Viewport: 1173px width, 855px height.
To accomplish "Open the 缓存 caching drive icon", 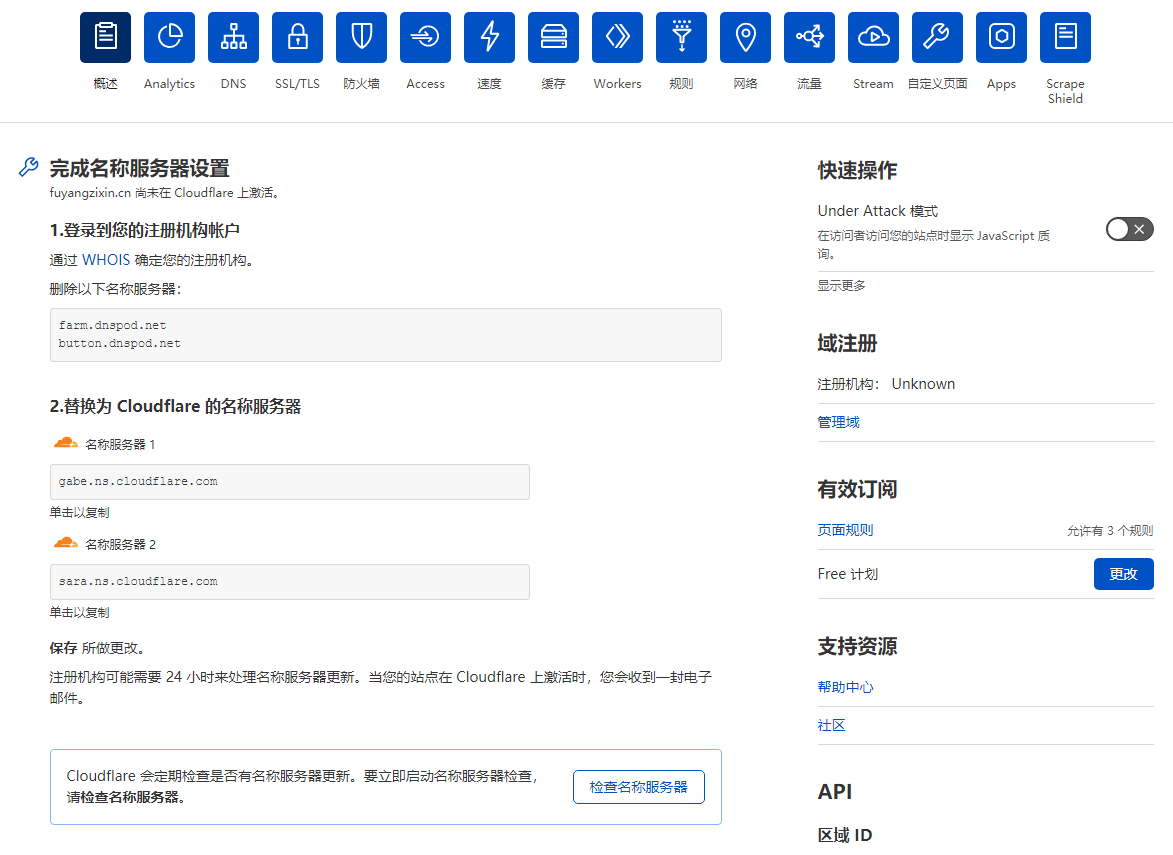I will [554, 37].
